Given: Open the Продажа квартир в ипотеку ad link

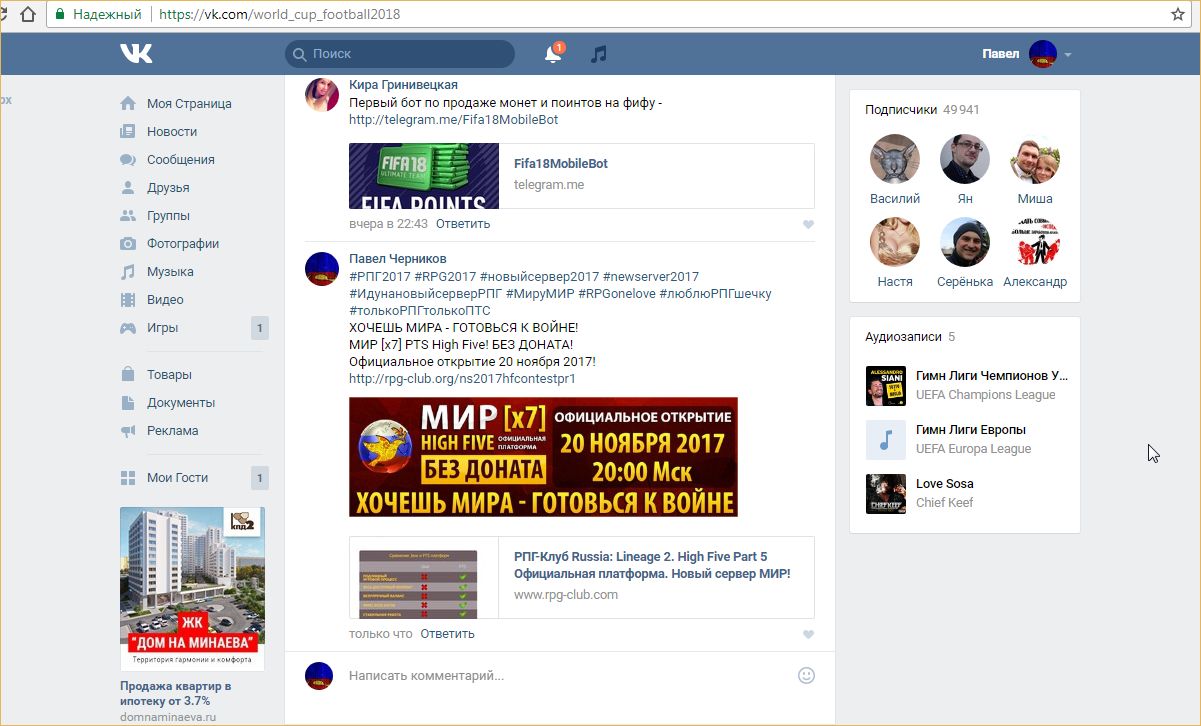Looking at the screenshot, I should click(176, 694).
